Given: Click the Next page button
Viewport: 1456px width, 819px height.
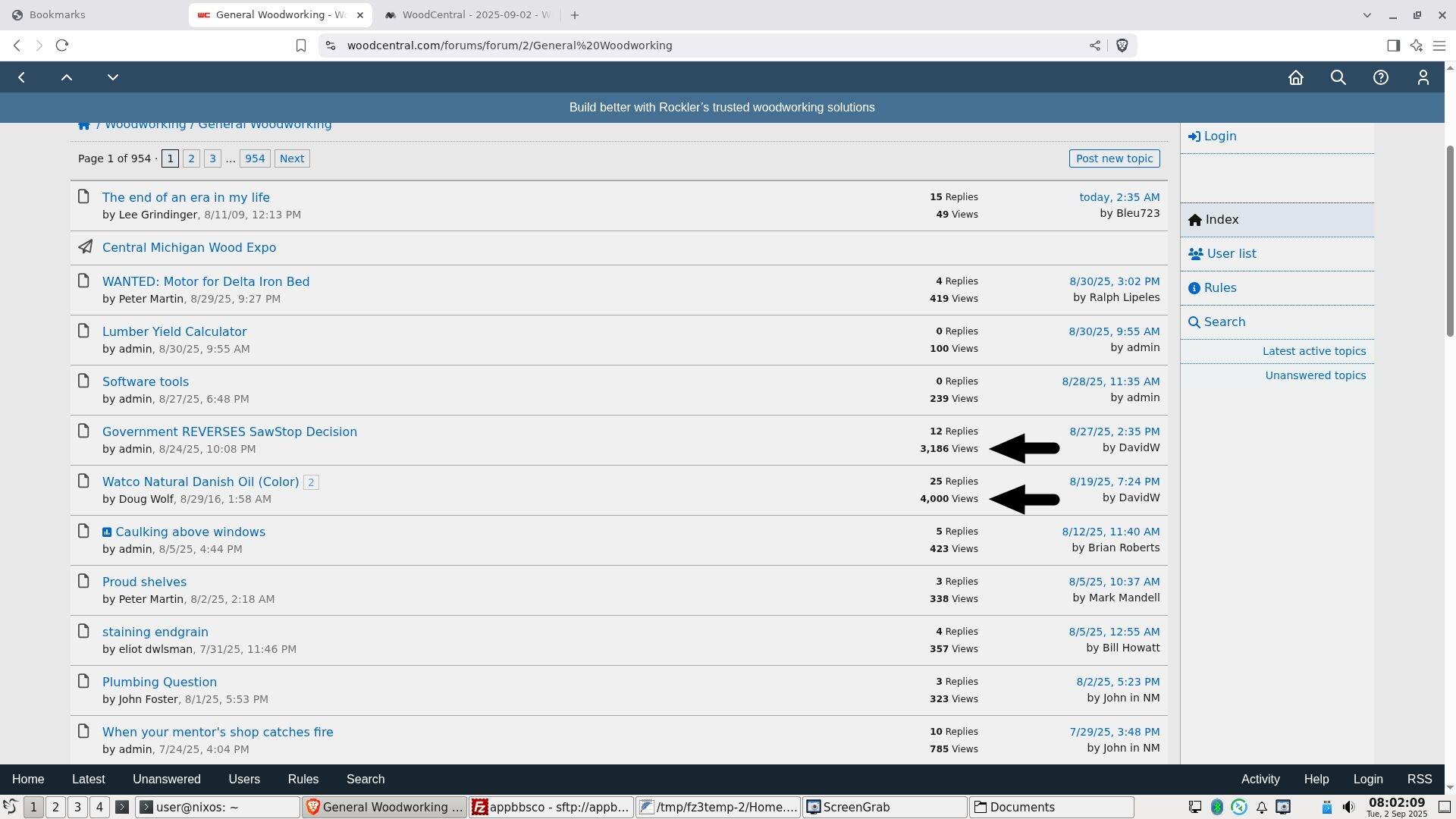Looking at the screenshot, I should (292, 158).
